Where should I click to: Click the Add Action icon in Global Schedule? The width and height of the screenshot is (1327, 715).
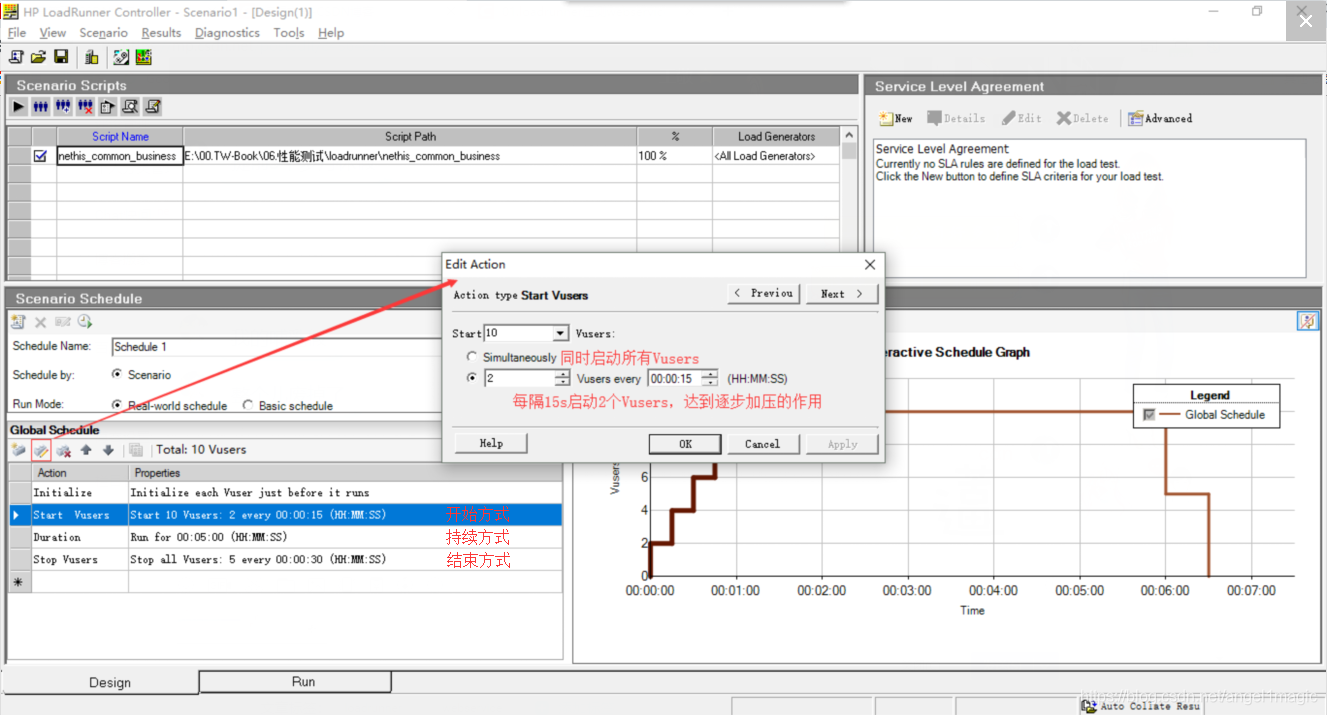pyautogui.click(x=19, y=450)
